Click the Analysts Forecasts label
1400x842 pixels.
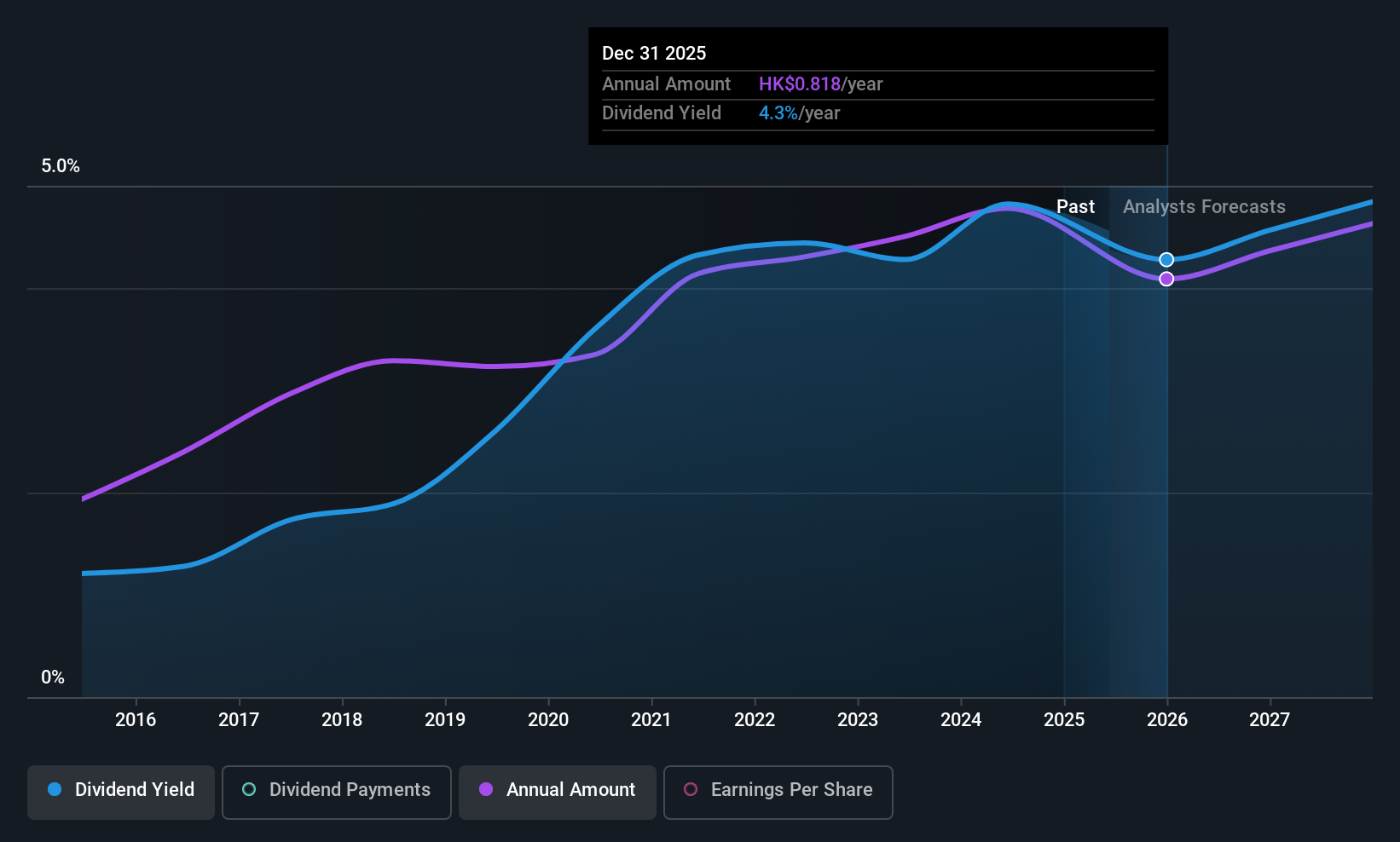point(1204,207)
